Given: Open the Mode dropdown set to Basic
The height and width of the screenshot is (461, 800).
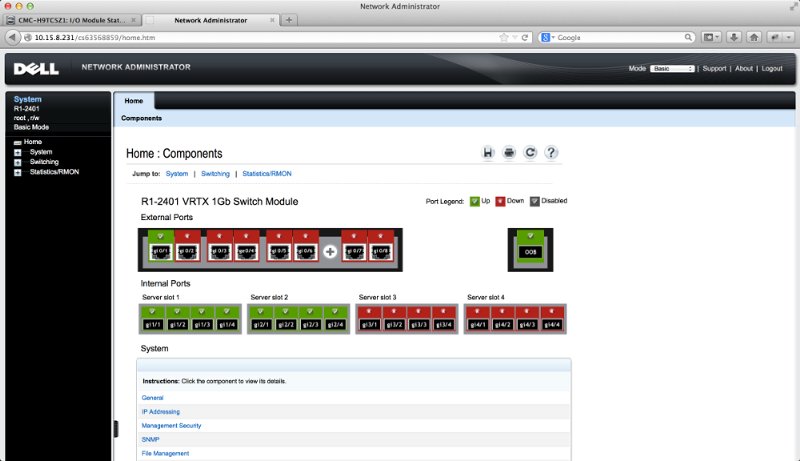Looking at the screenshot, I should click(672, 68).
